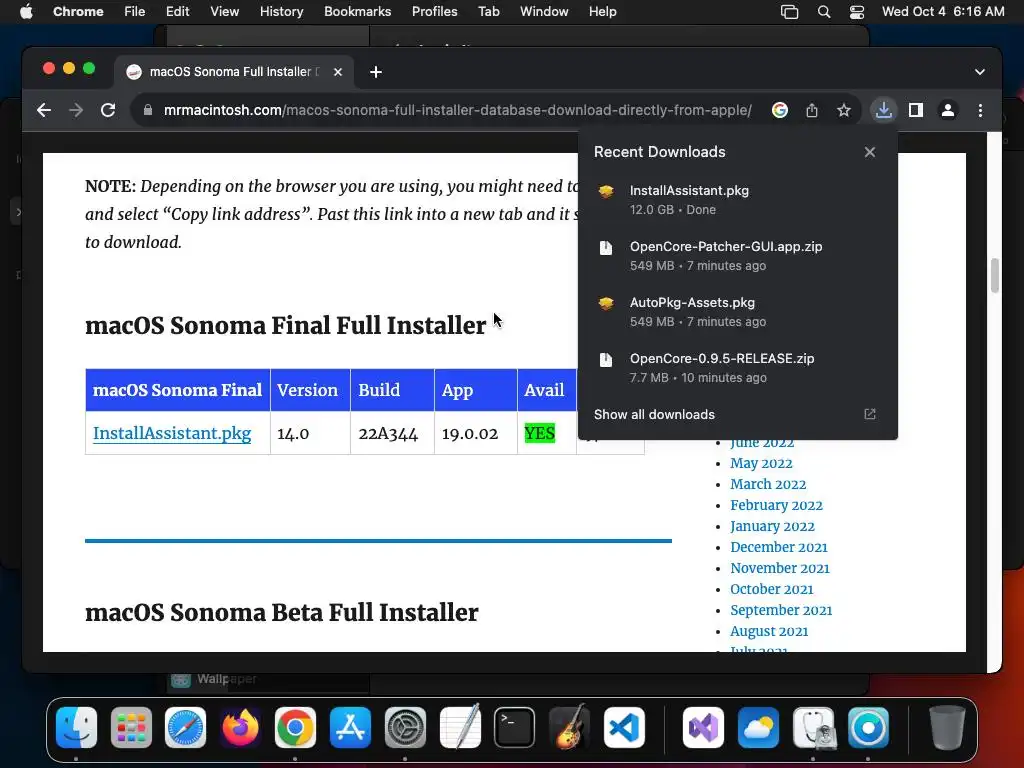Open the May 2022 archive link
This screenshot has width=1024, height=768.
[x=761, y=463]
